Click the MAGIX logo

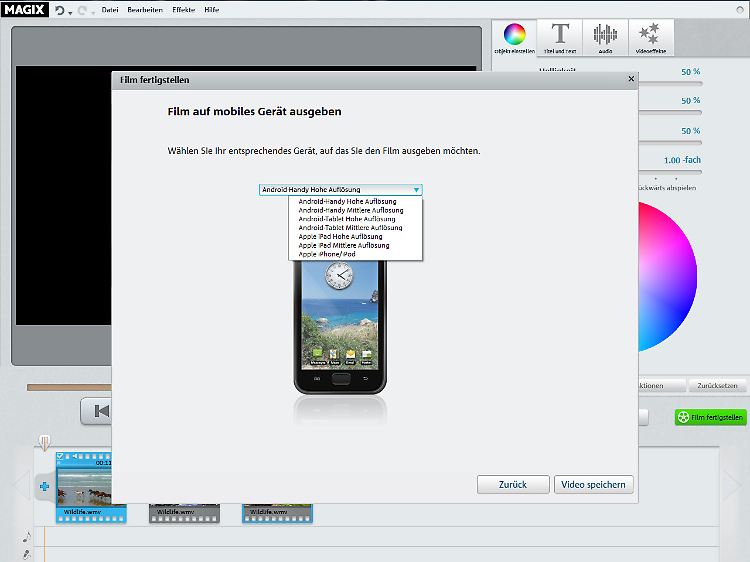pos(24,9)
